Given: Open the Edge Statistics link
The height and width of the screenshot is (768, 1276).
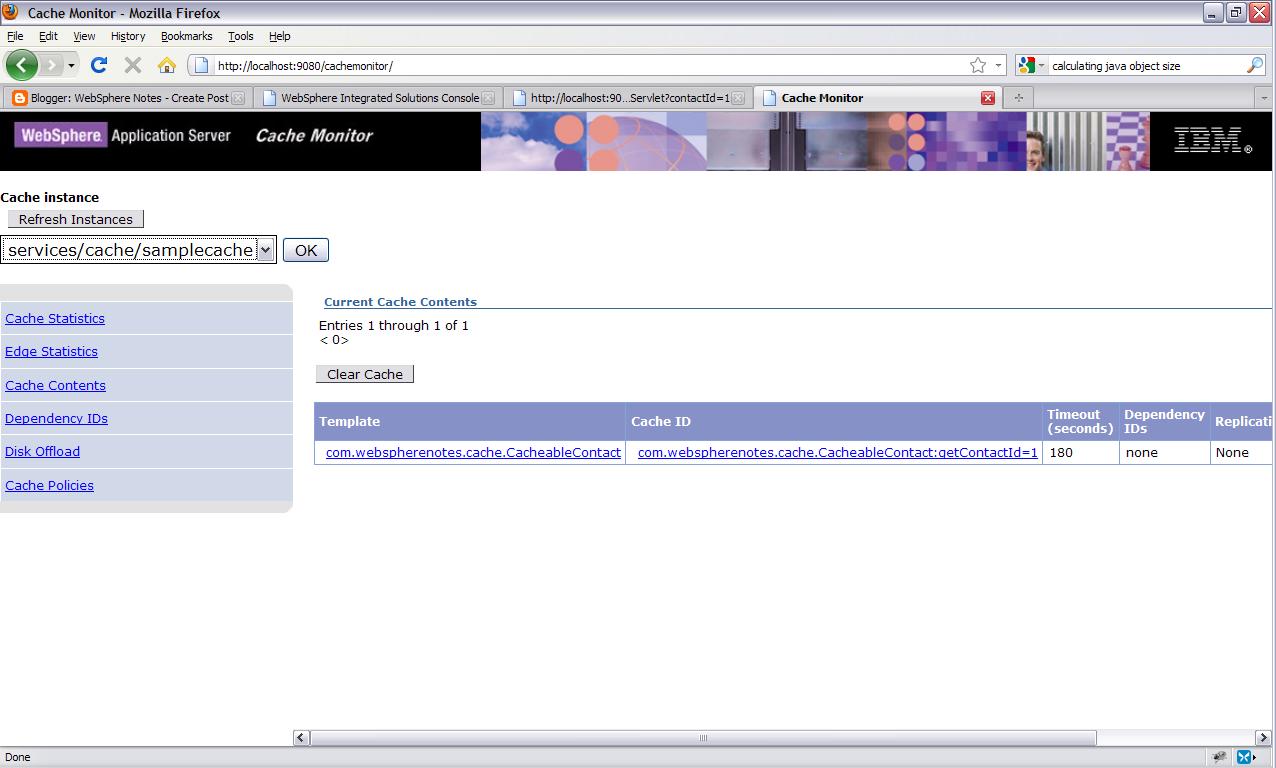Looking at the screenshot, I should [51, 351].
